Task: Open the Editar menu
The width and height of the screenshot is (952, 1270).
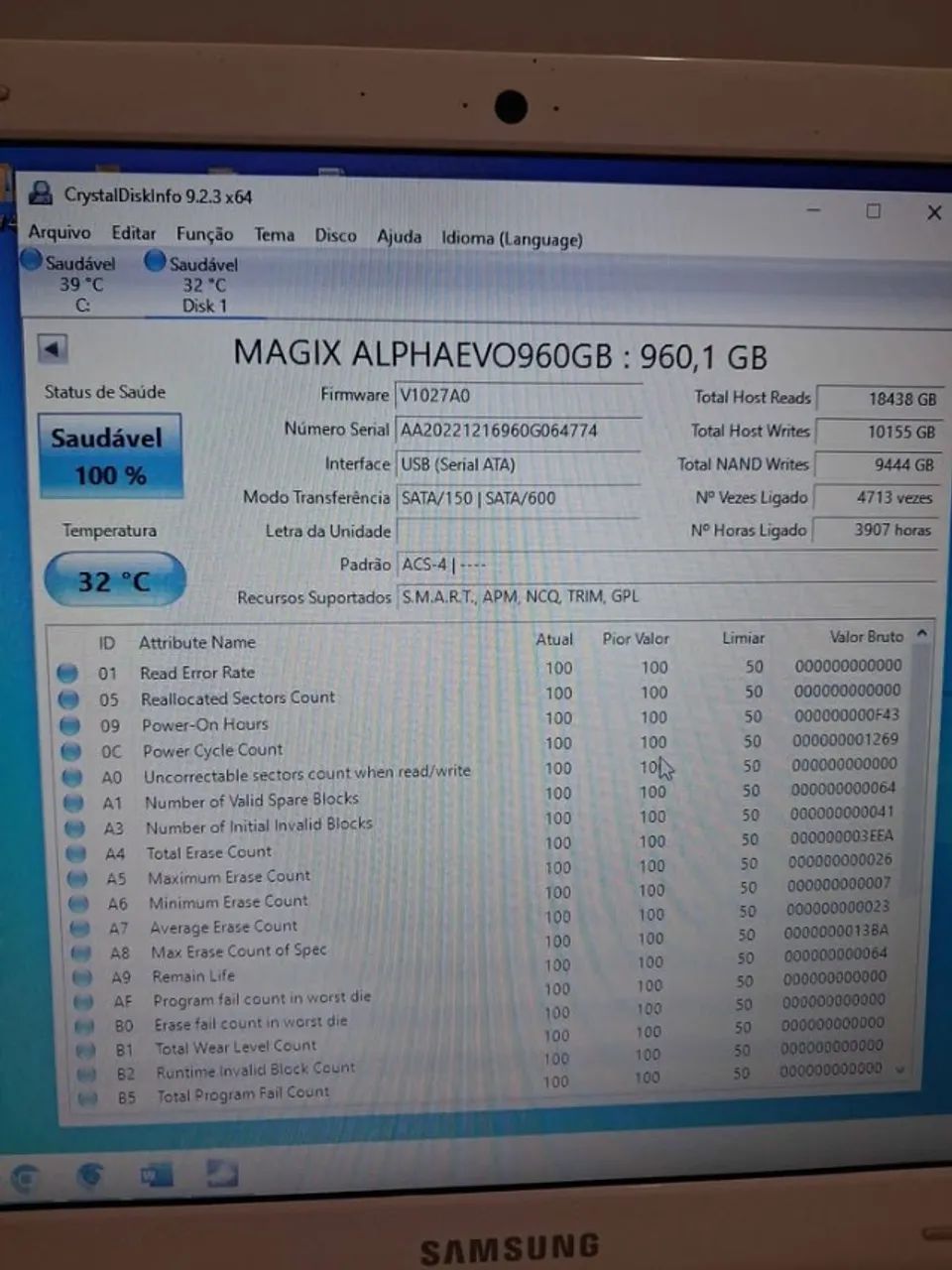Action: click(133, 233)
